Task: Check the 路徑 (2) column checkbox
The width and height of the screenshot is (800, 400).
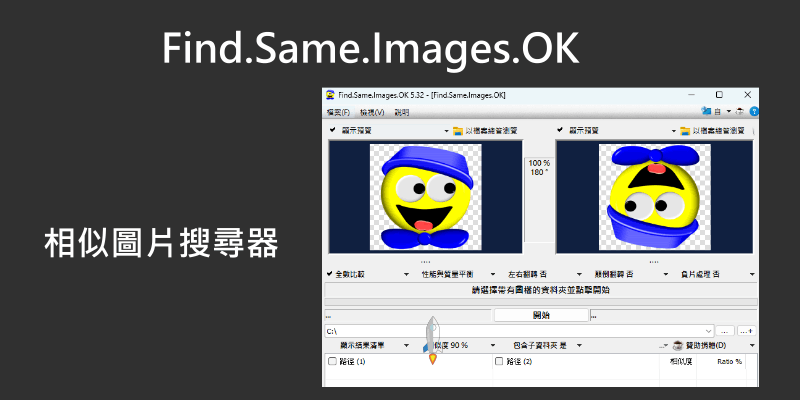Action: coord(500,362)
